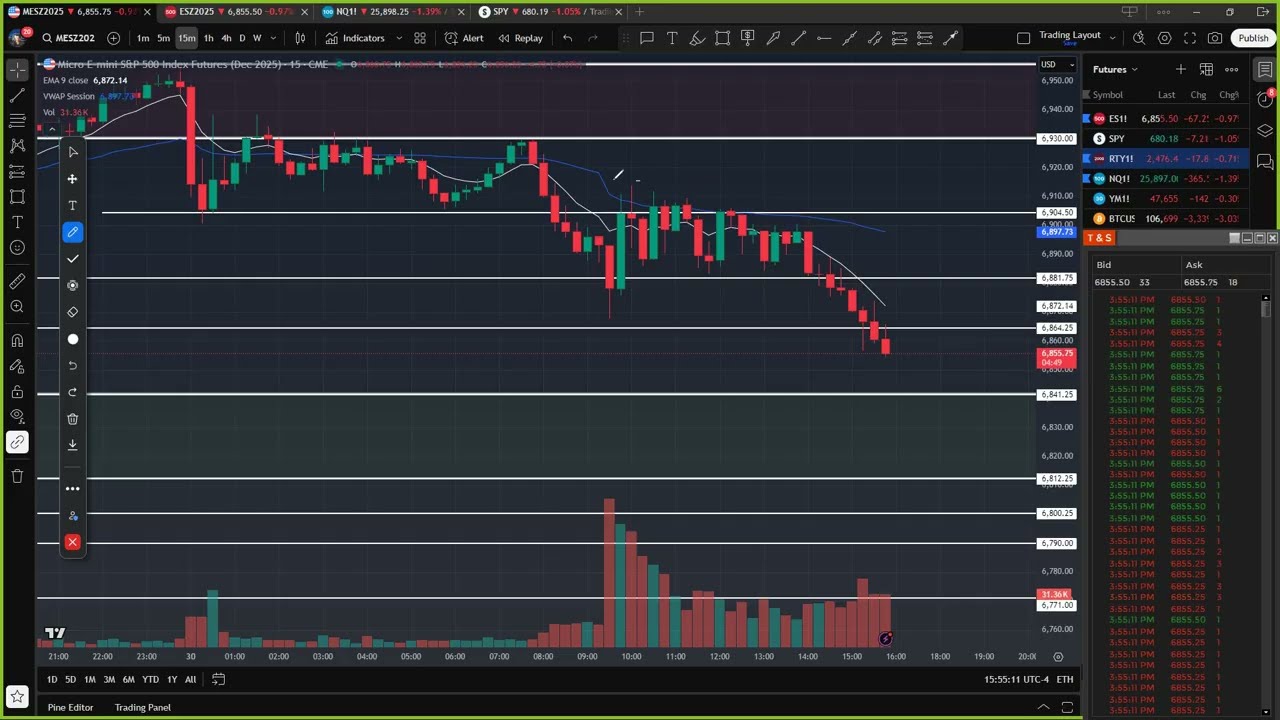Open the candlestick chart type menu
The width and height of the screenshot is (1280, 720).
(300, 38)
